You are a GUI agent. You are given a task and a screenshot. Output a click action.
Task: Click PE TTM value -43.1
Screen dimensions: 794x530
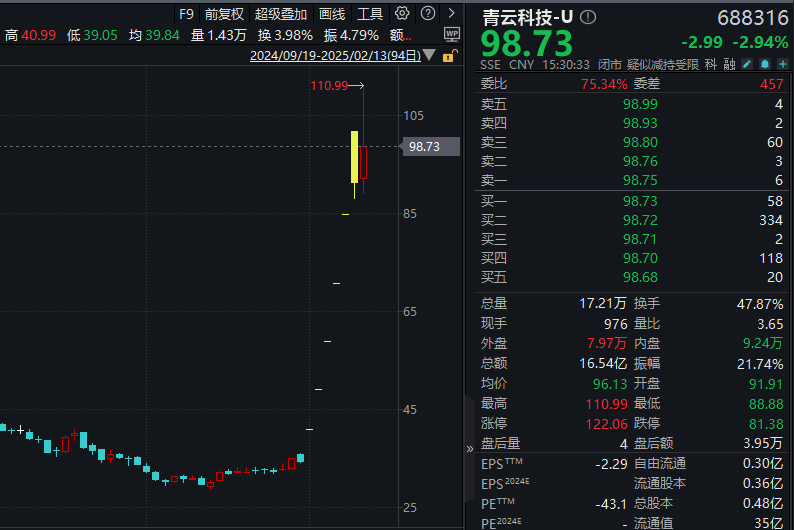pos(611,504)
